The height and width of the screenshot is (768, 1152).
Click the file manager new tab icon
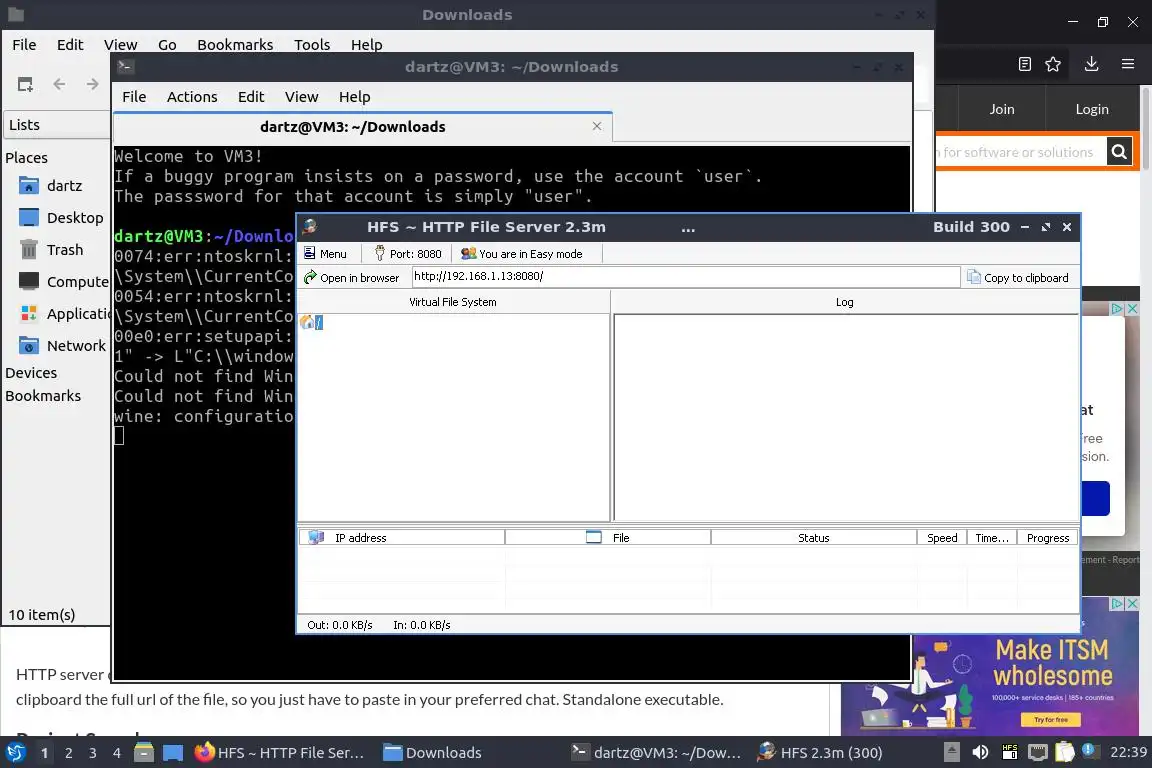25,84
